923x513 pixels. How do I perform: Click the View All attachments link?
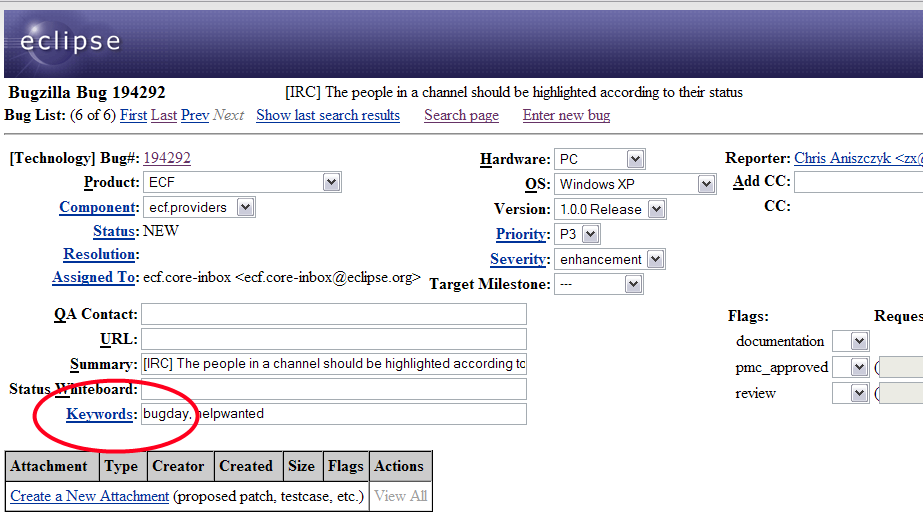click(401, 497)
